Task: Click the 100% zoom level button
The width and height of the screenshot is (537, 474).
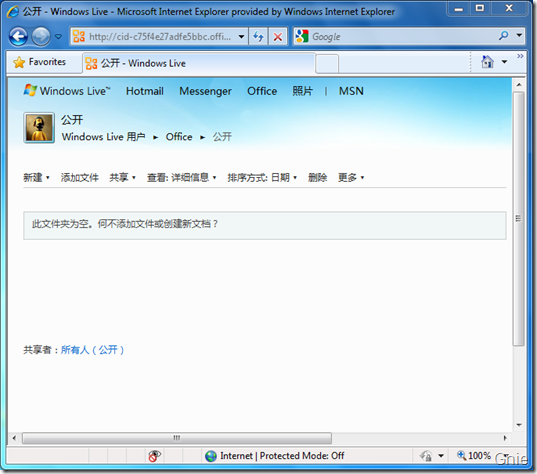Action: (x=474, y=456)
